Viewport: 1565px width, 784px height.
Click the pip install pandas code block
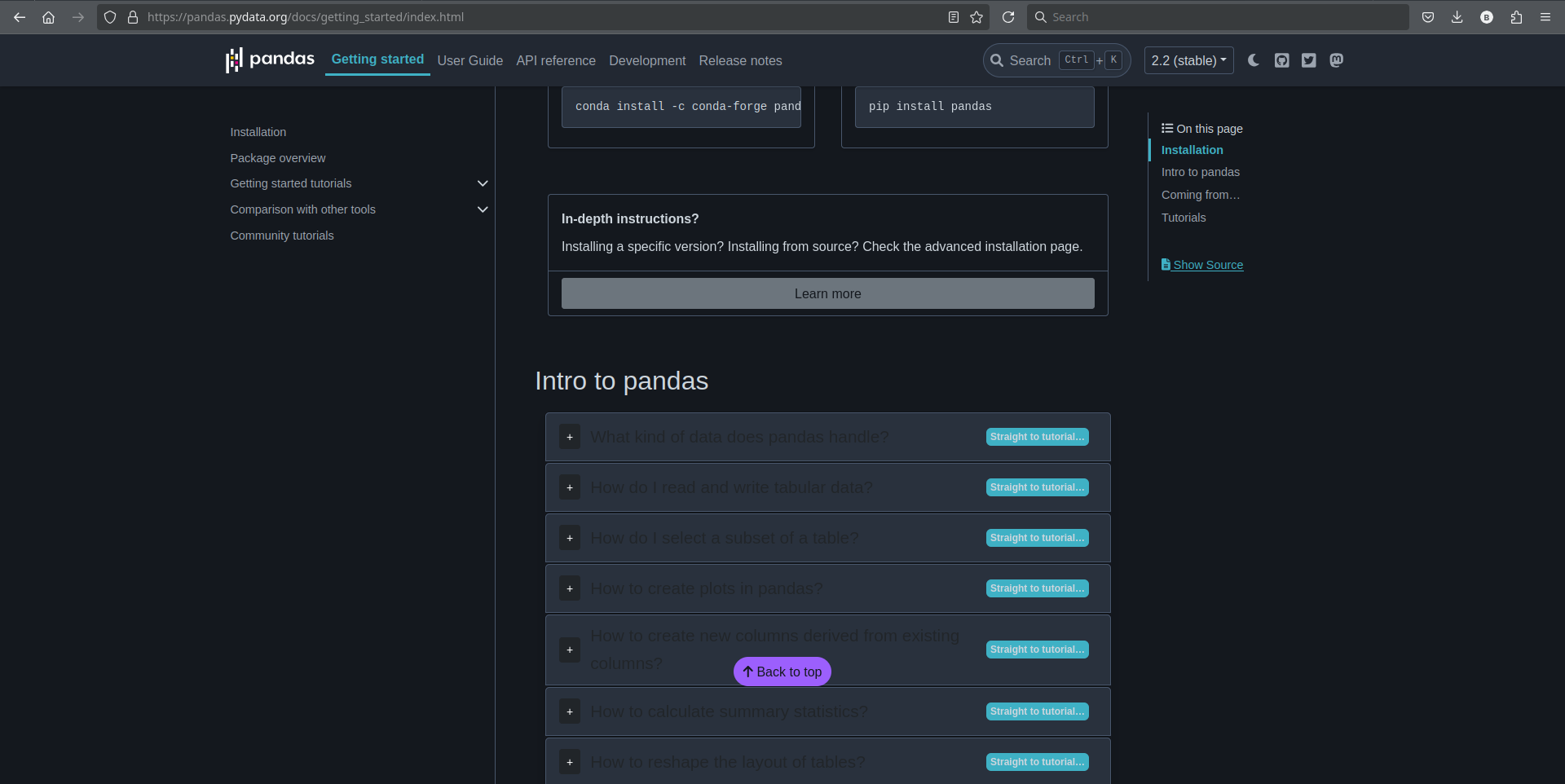(975, 107)
